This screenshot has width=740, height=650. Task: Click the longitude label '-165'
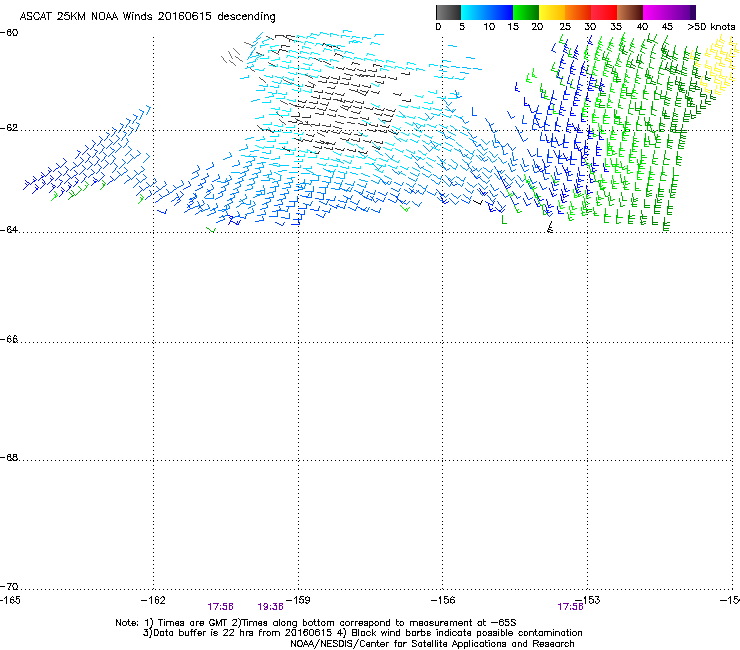click(x=10, y=600)
